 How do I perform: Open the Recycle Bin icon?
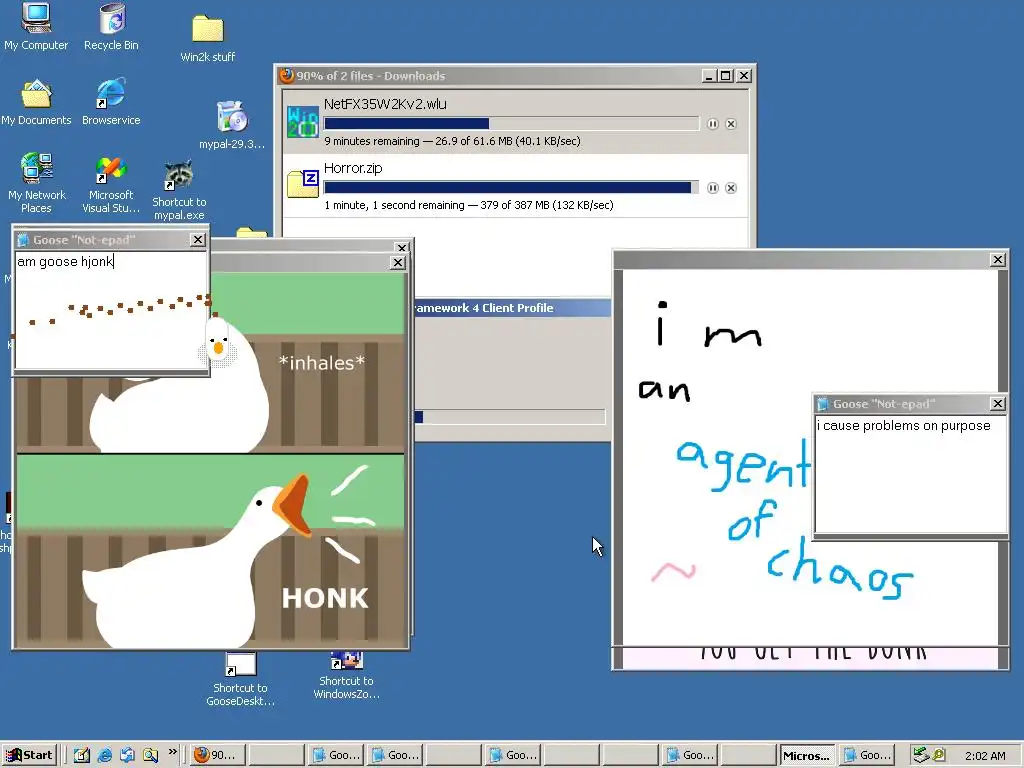tap(112, 26)
